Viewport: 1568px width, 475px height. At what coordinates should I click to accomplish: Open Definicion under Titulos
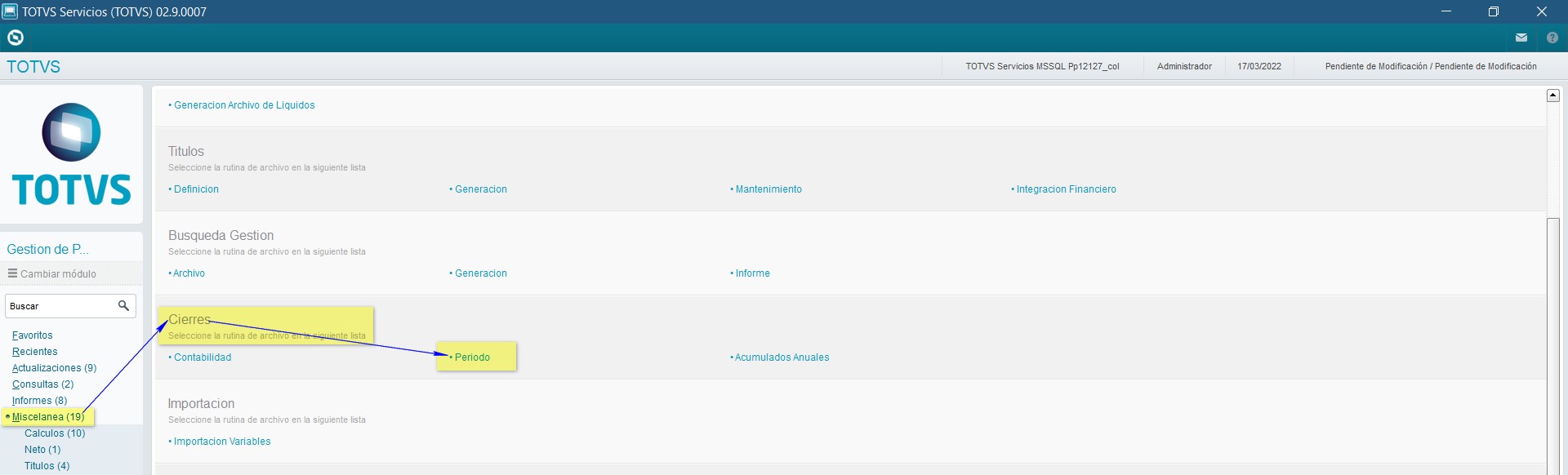pos(196,189)
